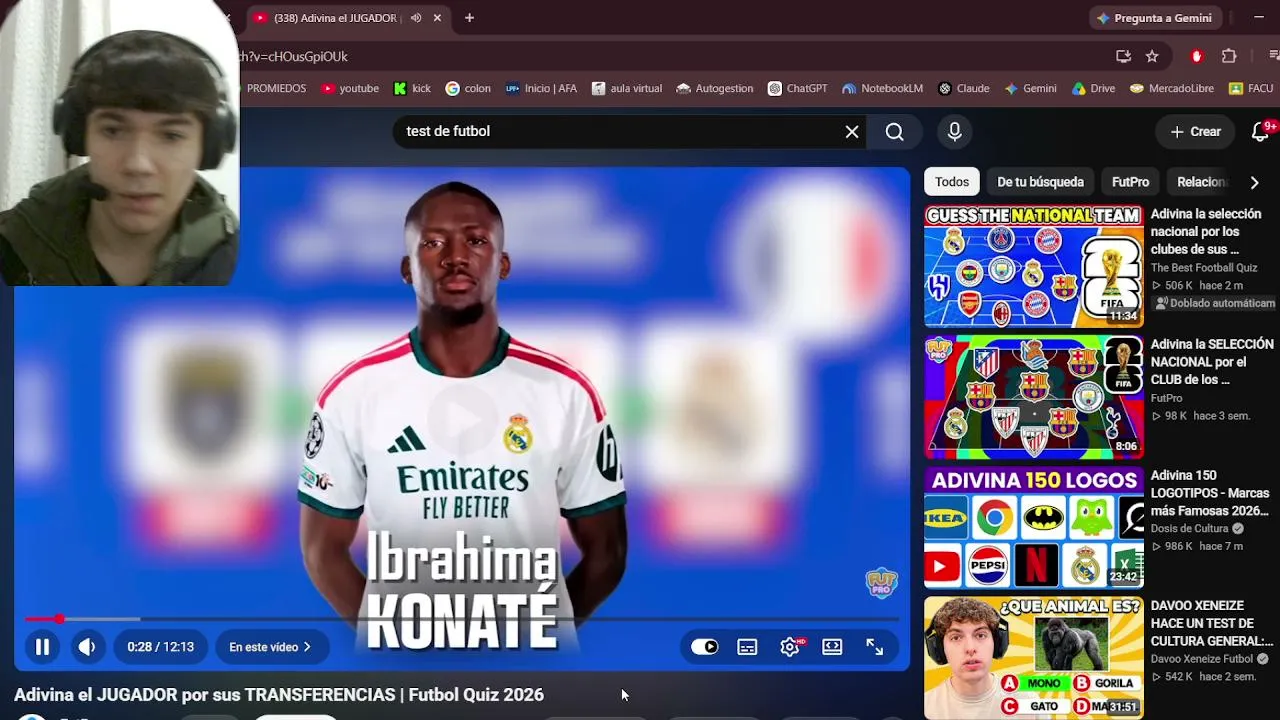The width and height of the screenshot is (1280, 720).
Task: Open the FutPro national team club thumbnail
Action: (1033, 397)
